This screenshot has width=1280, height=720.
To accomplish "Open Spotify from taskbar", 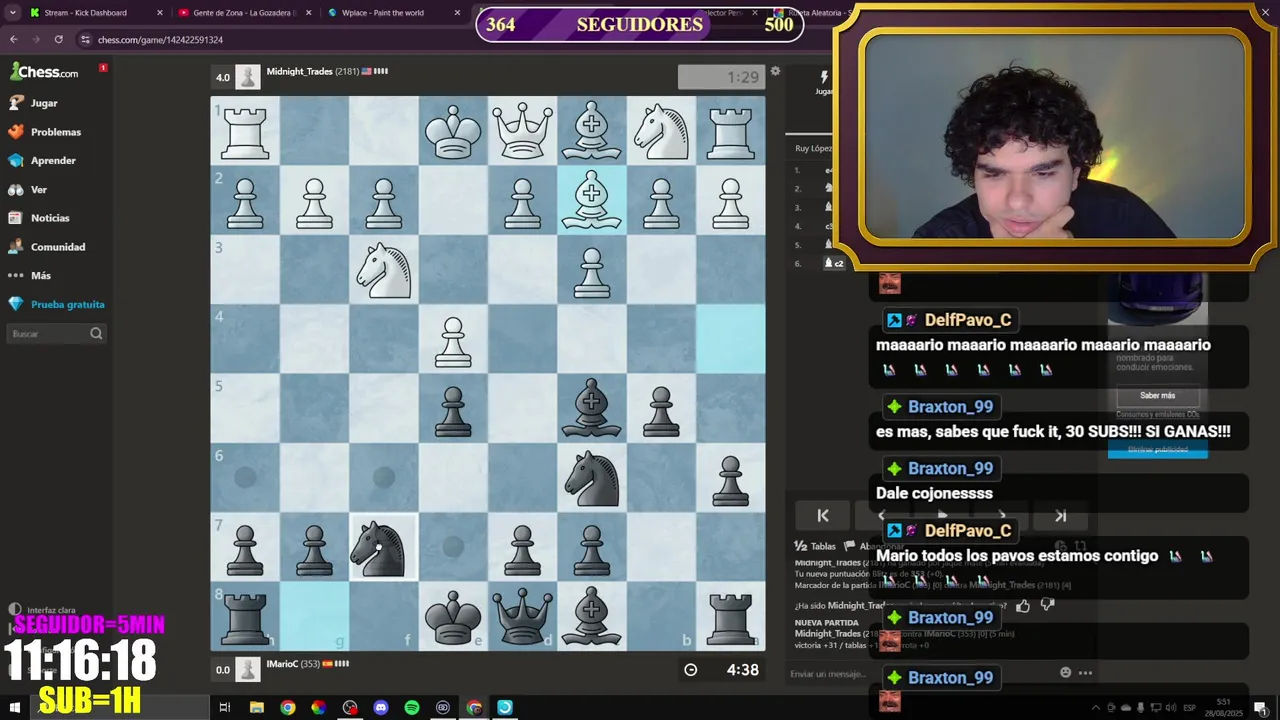I will [411, 707].
